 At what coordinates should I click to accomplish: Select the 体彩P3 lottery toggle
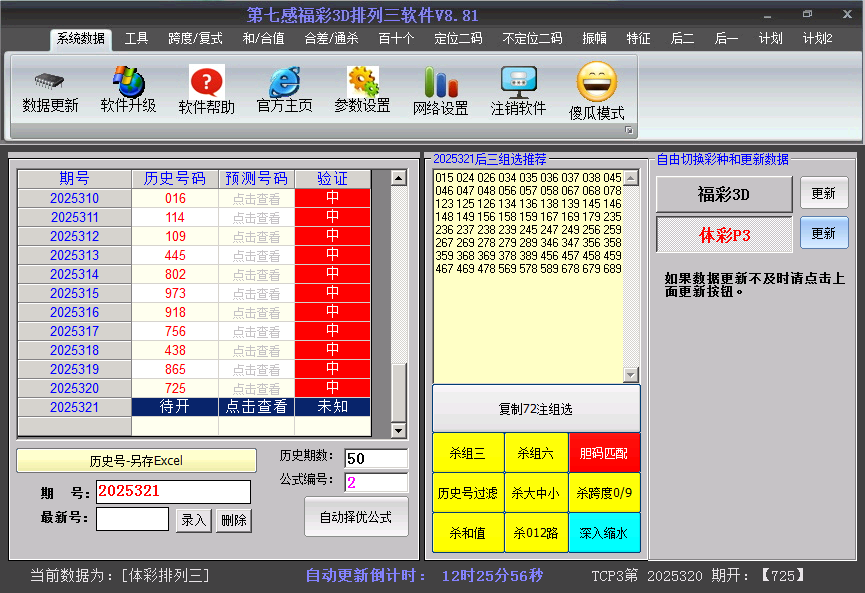[724, 236]
